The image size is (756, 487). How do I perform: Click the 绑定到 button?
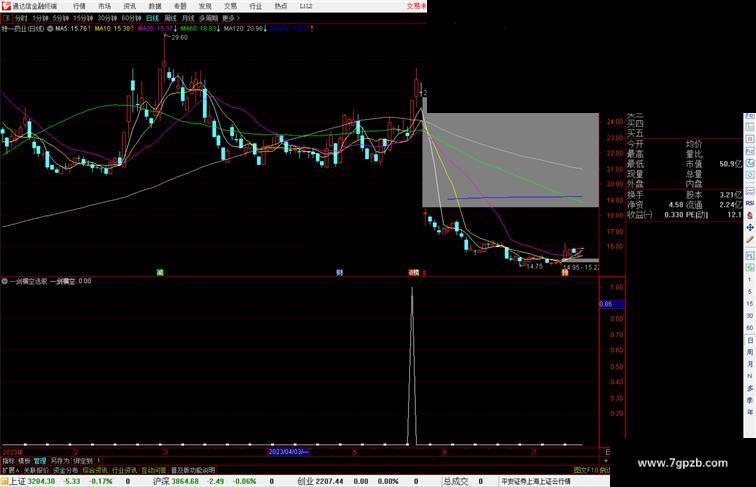(x=83, y=461)
